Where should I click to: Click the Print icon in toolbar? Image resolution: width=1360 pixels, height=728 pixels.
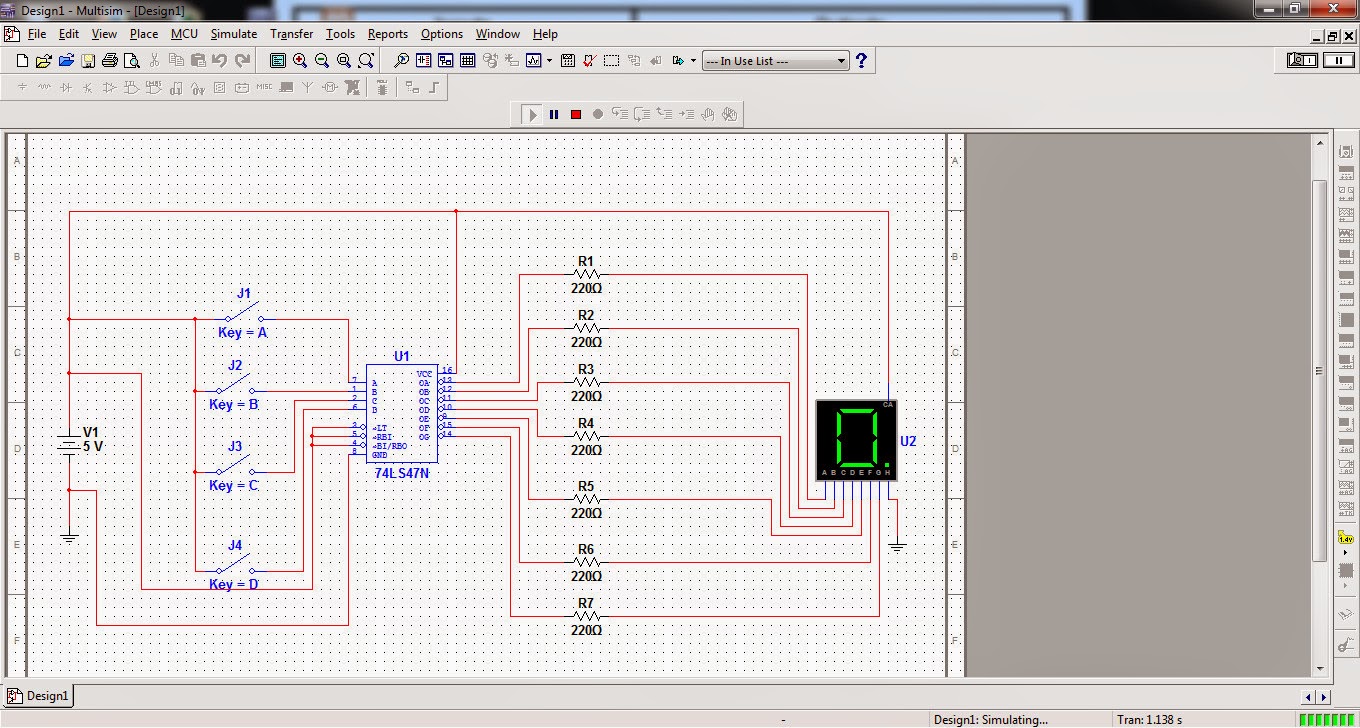(x=110, y=61)
